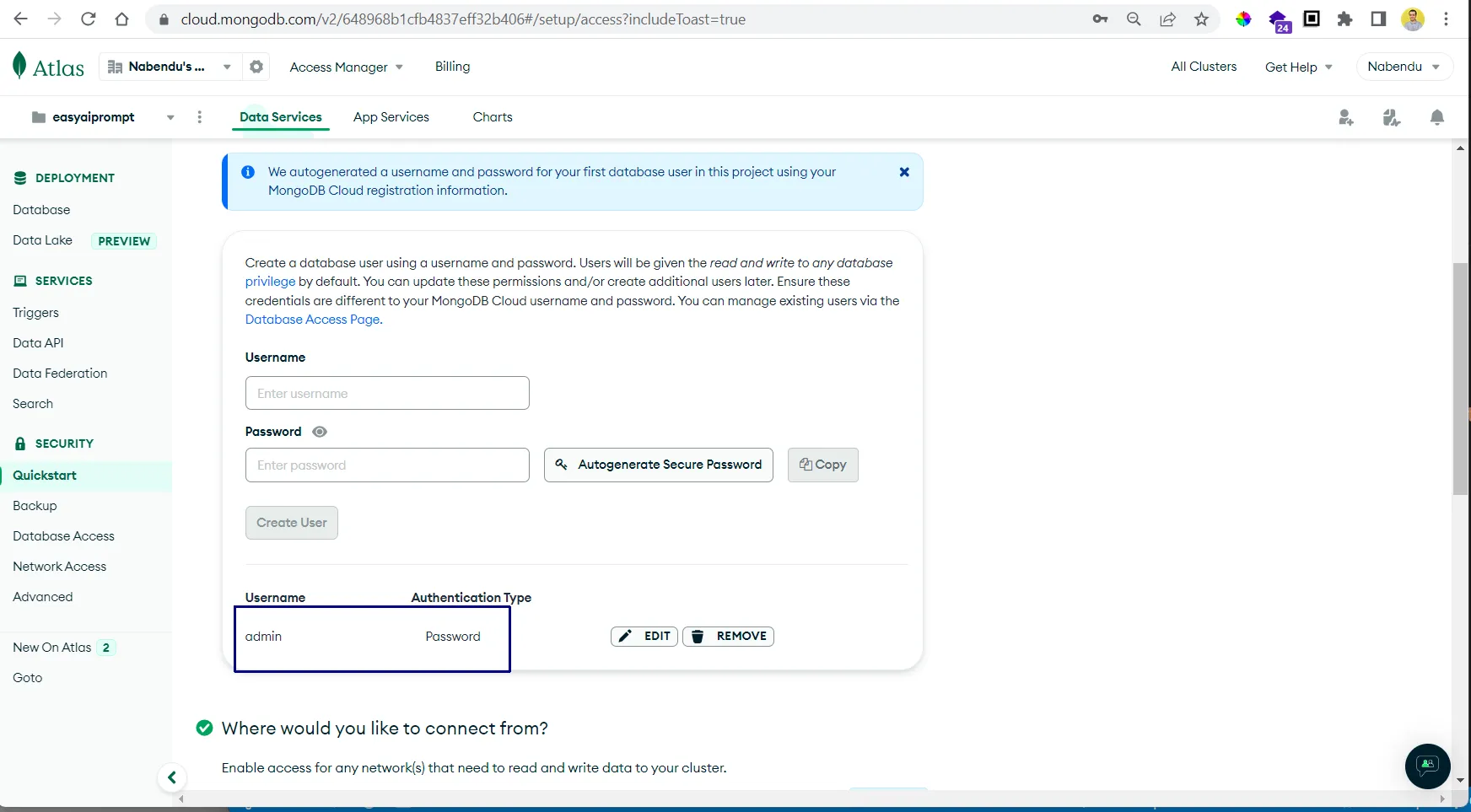Image resolution: width=1471 pixels, height=812 pixels.
Task: Open Chrome three-dot menu
Action: pos(1446,19)
